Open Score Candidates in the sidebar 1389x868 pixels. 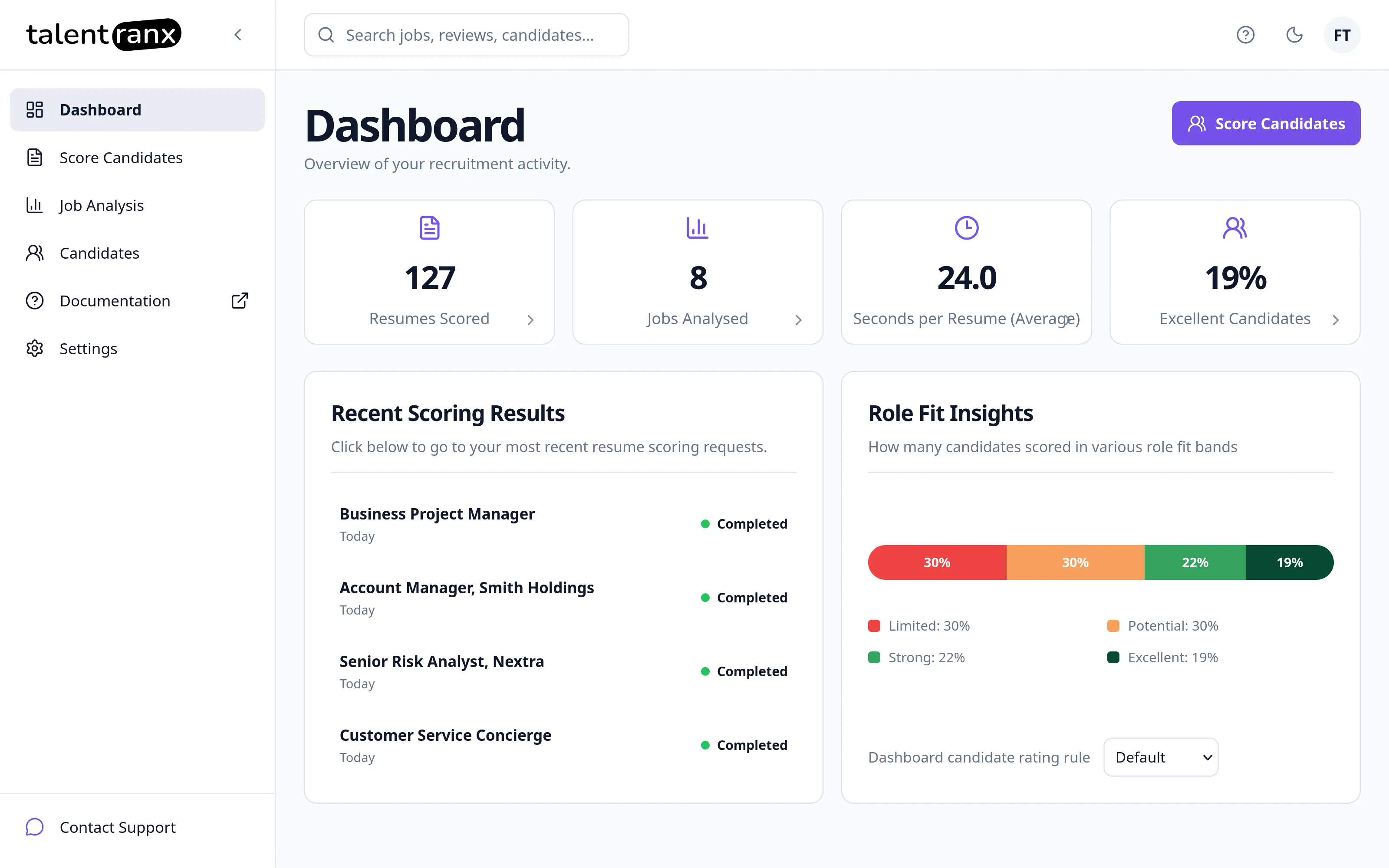137,157
